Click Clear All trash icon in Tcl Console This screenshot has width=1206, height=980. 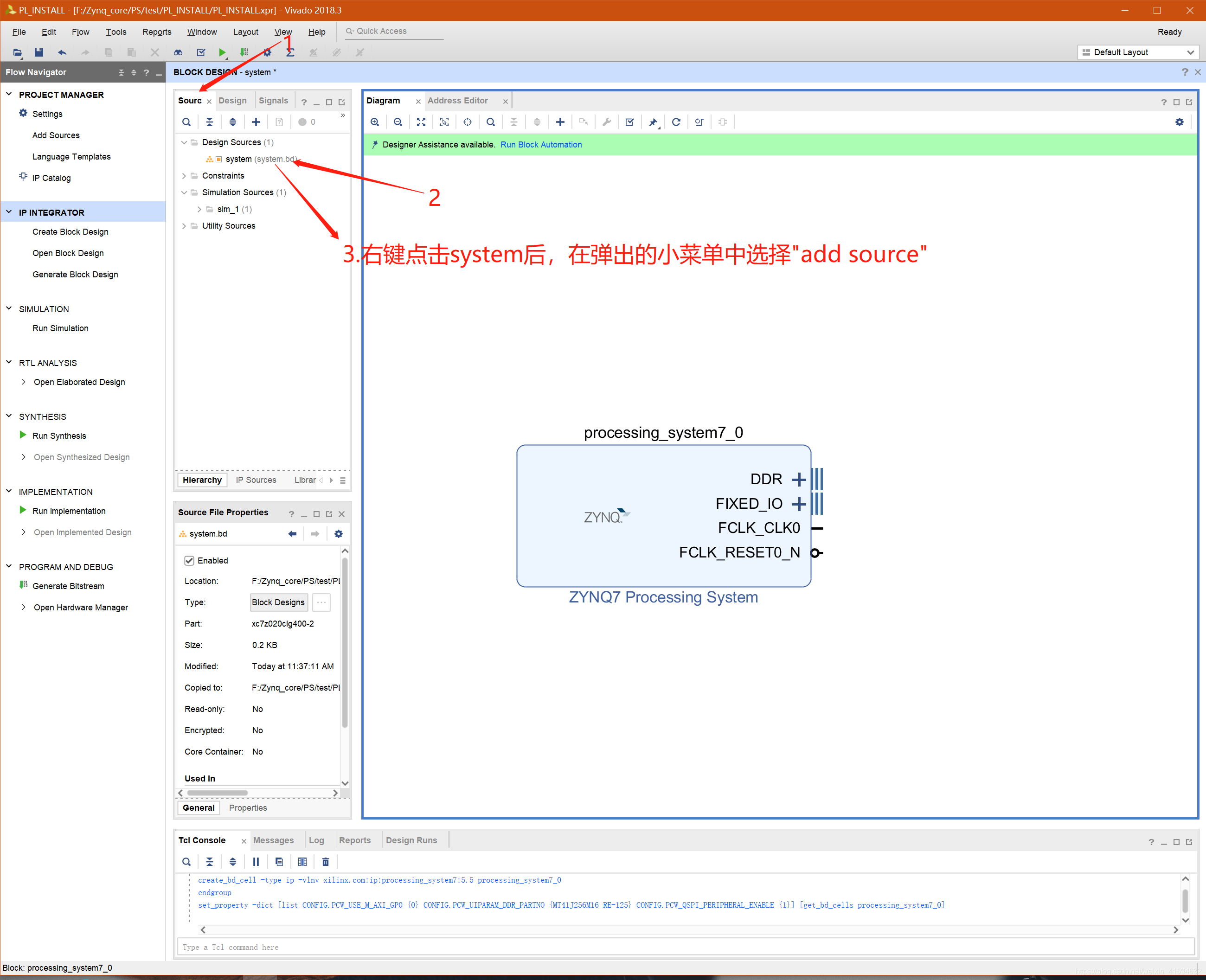(x=325, y=861)
